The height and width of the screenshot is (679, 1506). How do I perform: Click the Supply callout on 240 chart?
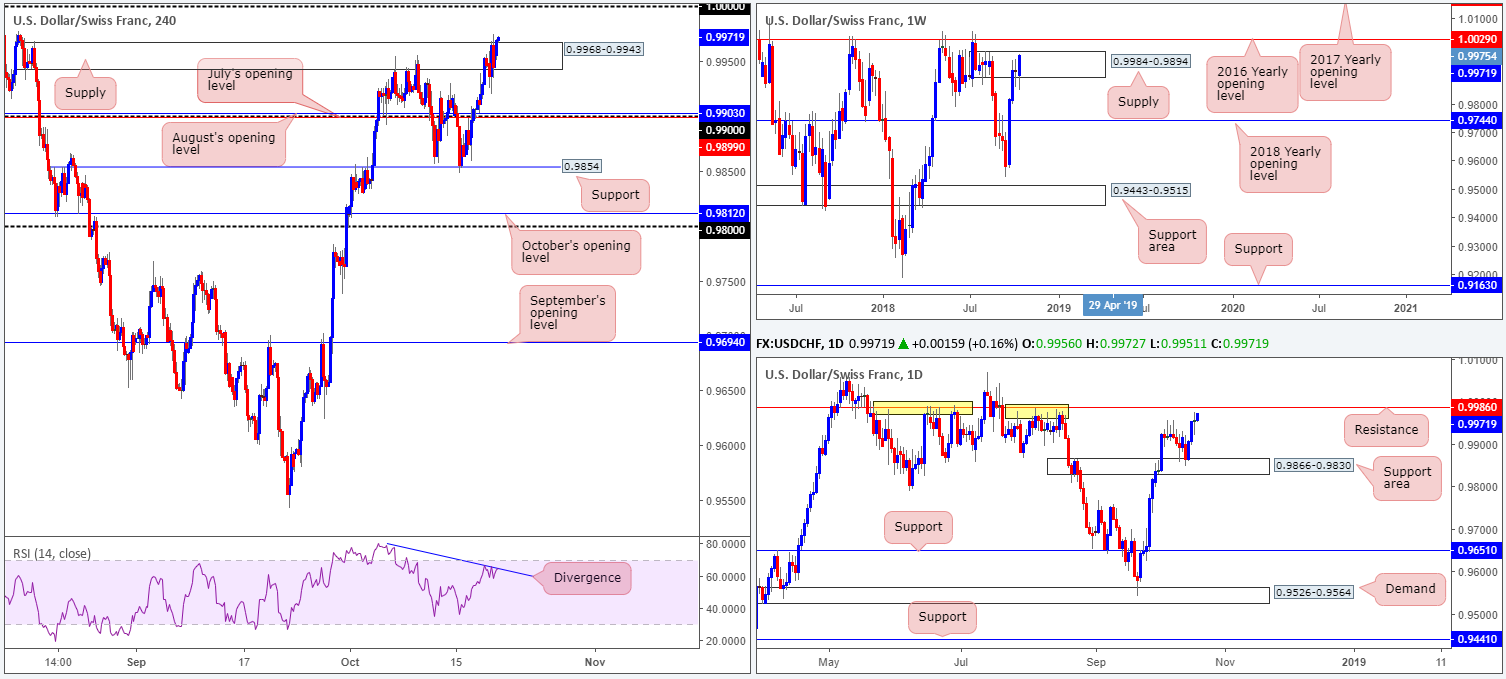(85, 93)
